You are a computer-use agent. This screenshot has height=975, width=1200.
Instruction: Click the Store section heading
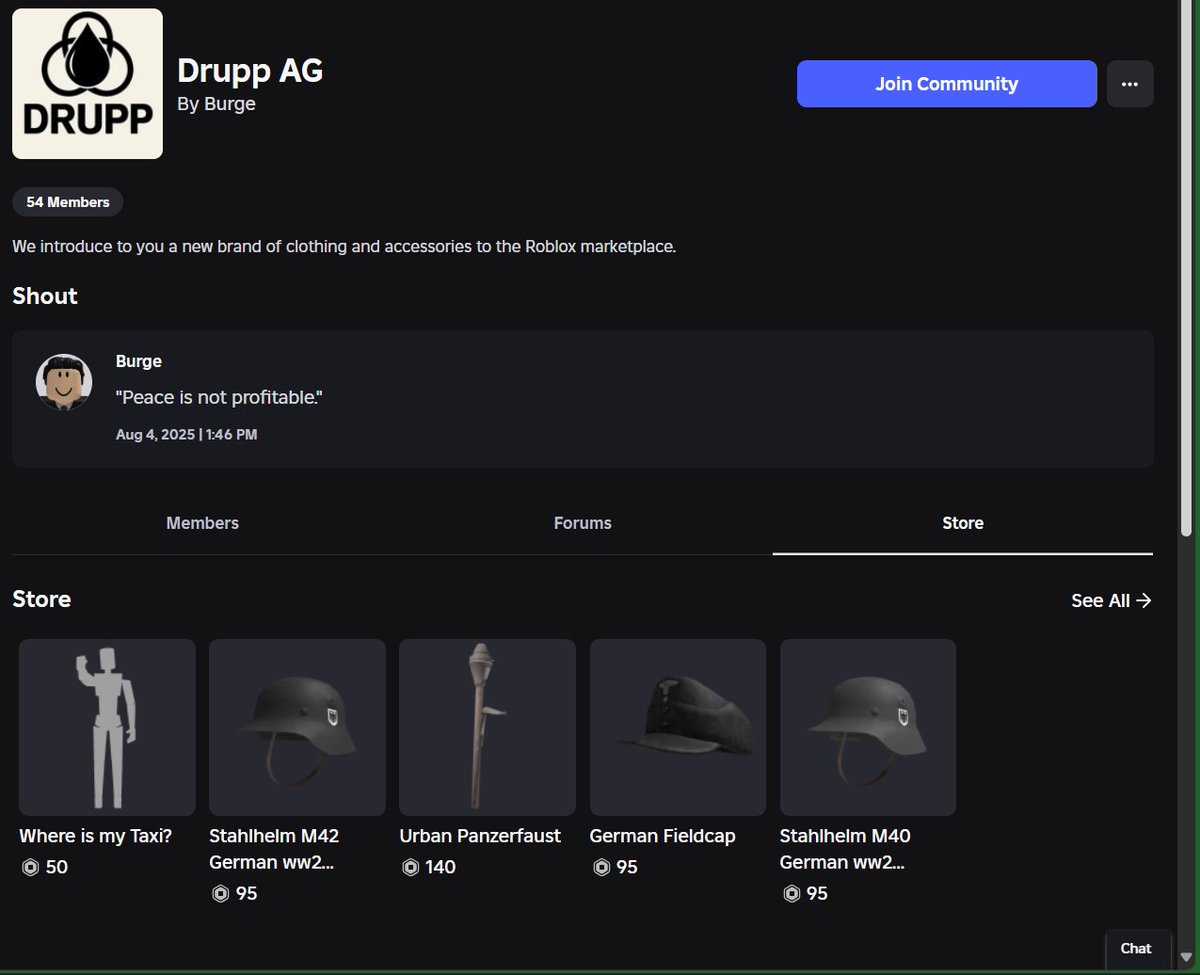(42, 599)
